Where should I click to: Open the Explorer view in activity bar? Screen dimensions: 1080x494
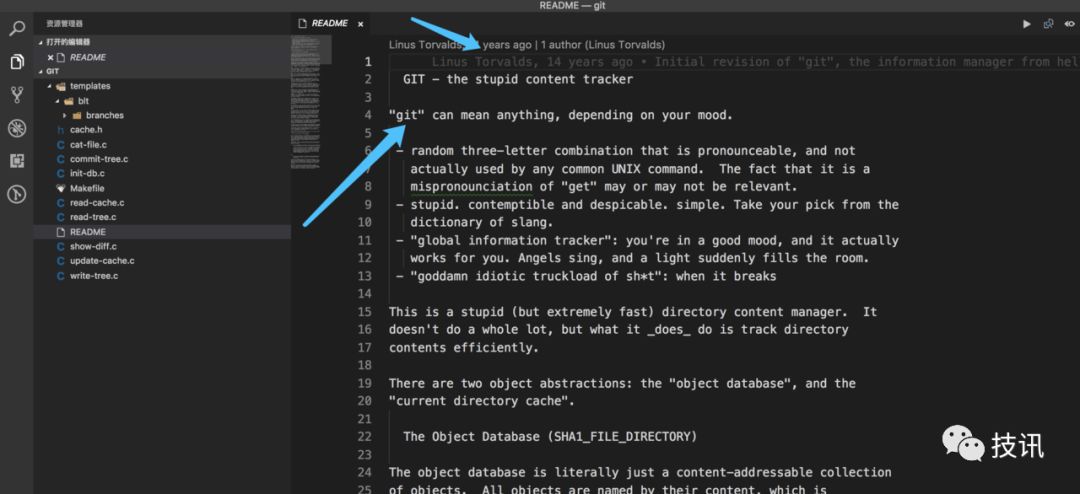coord(17,62)
